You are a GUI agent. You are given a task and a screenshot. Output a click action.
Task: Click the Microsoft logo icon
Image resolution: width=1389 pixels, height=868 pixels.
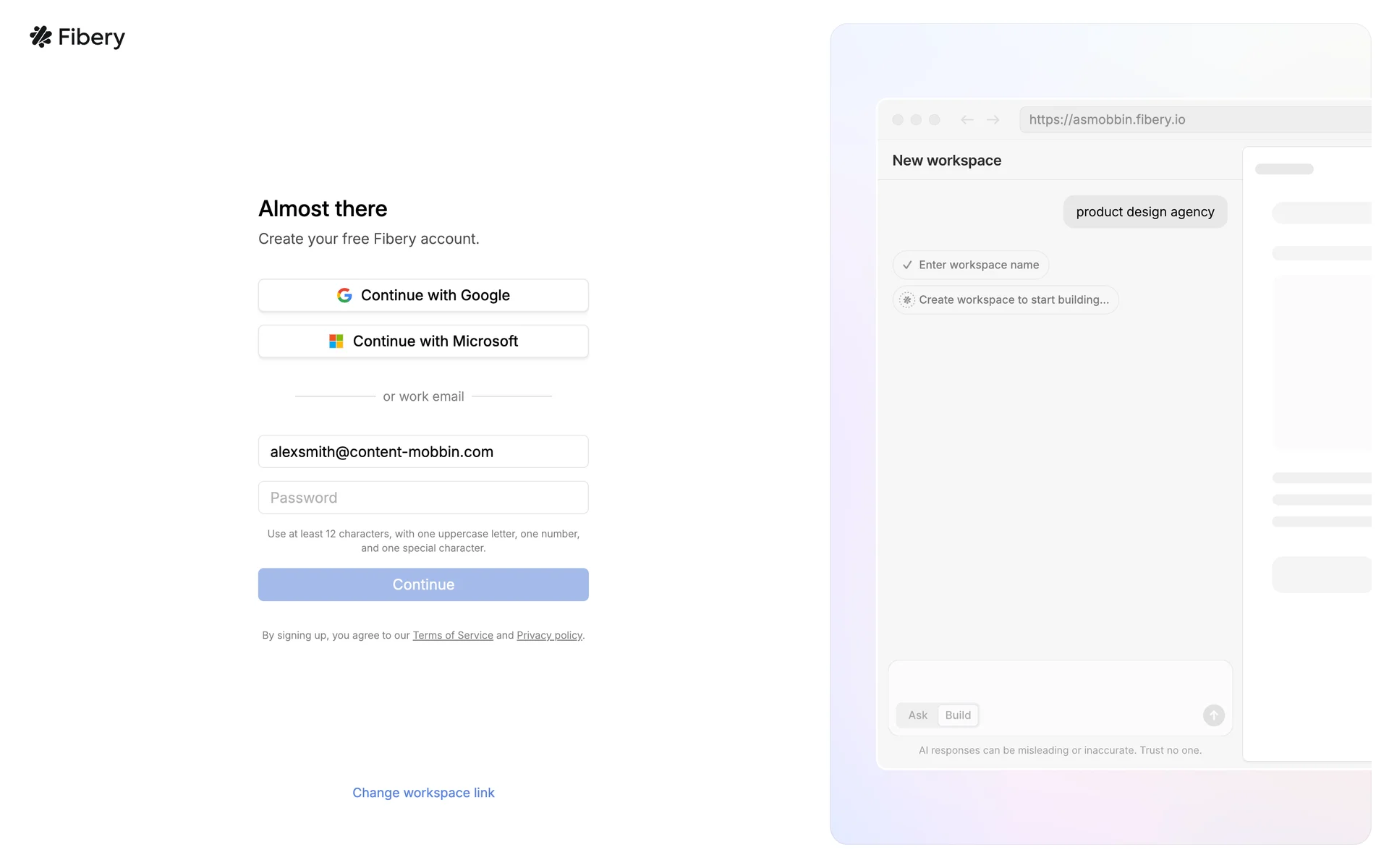336,341
